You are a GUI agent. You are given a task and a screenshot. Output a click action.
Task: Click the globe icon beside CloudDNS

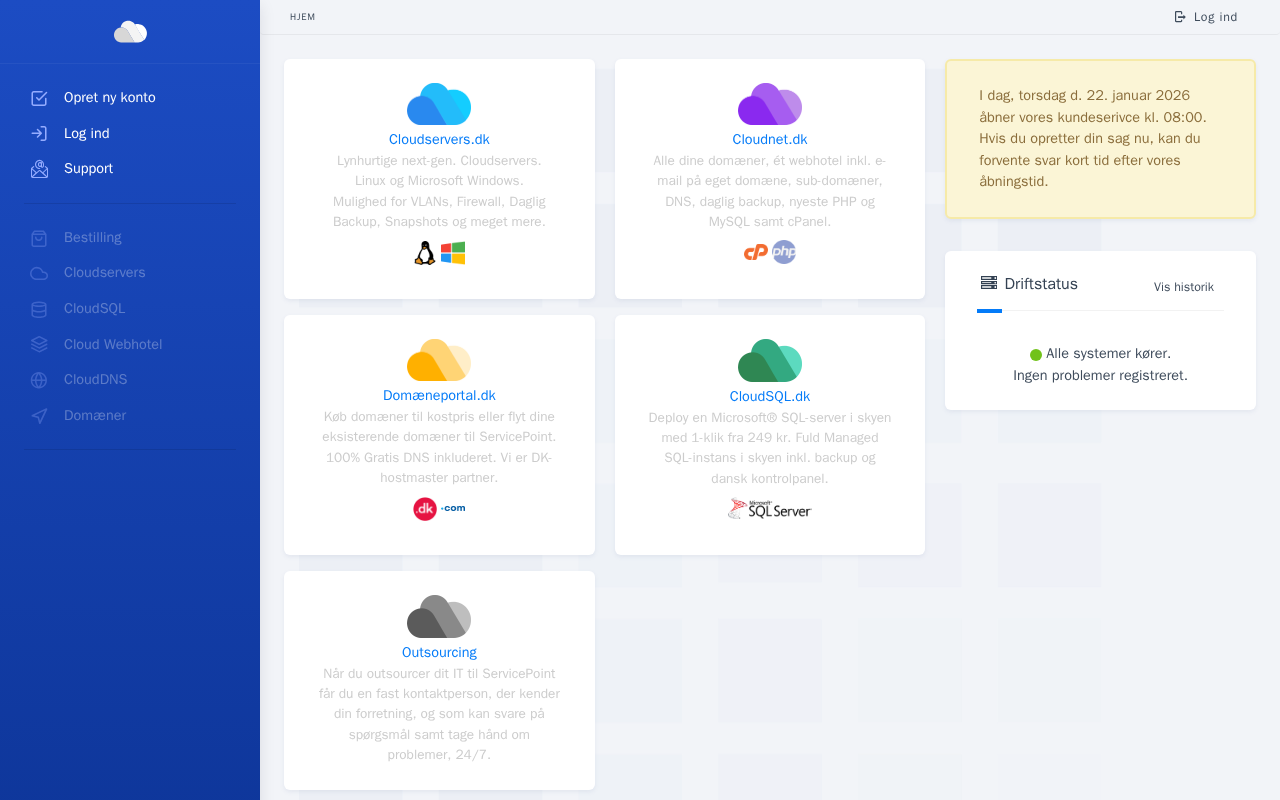[39, 380]
